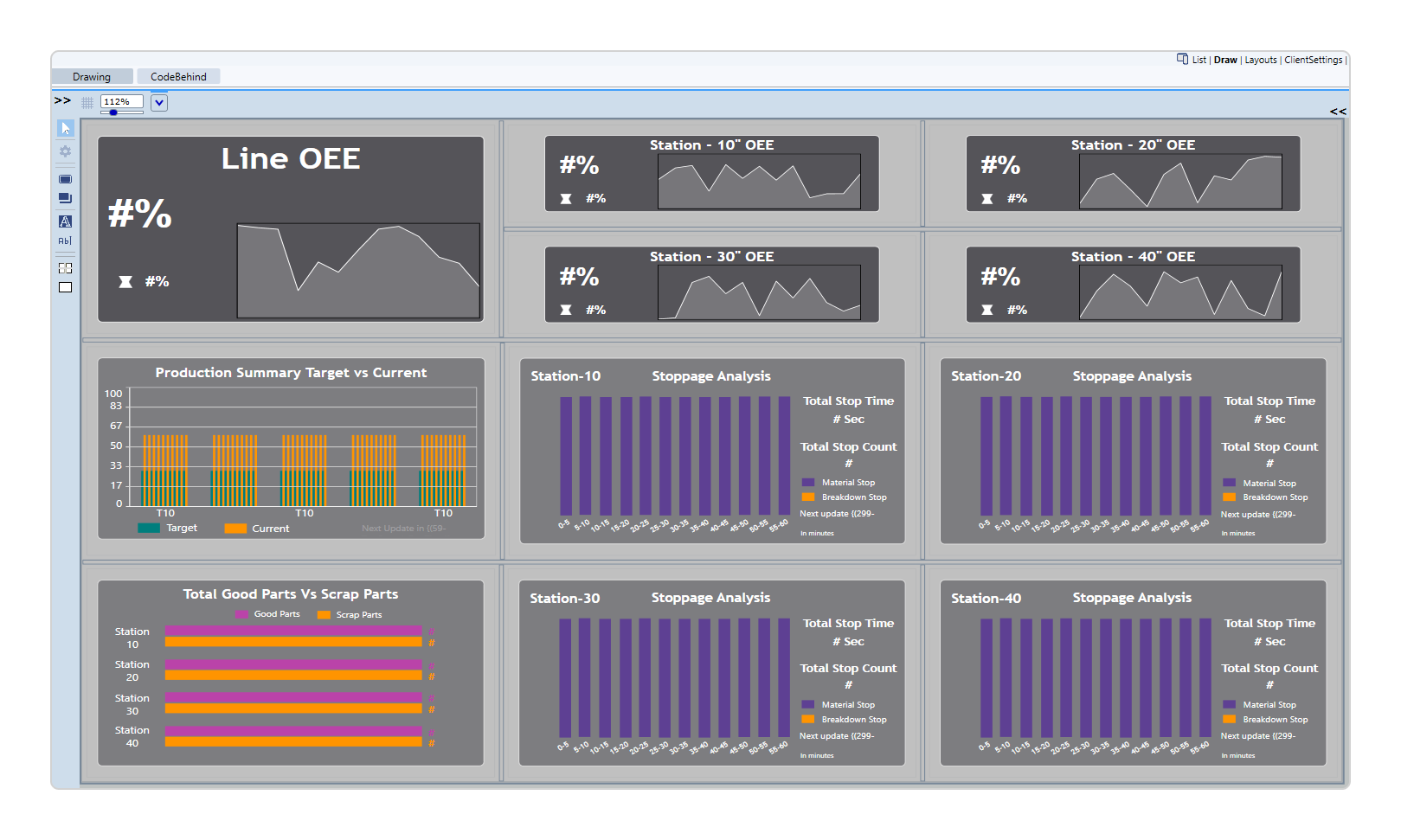The width and height of the screenshot is (1401, 840).
Task: Click the gear settings tool in sidebar
Action: pyautogui.click(x=66, y=151)
